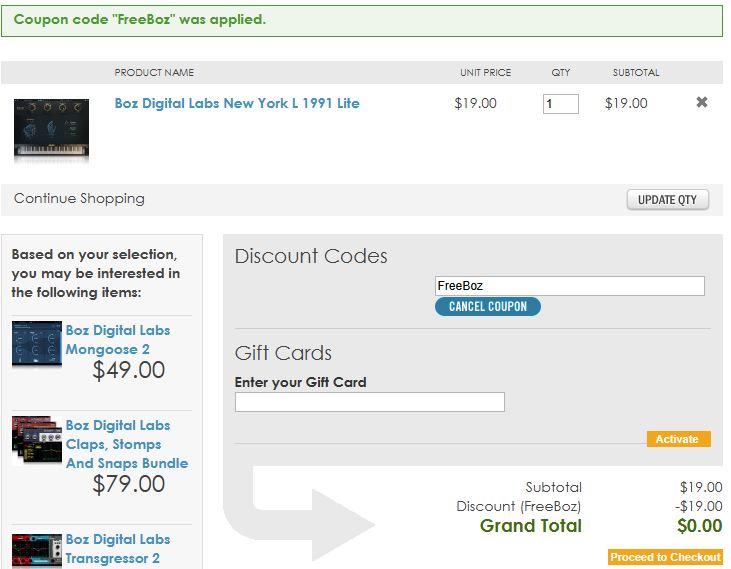Image resolution: width=731 pixels, height=569 pixels.
Task: Click the Activate gift card button
Action: point(678,439)
